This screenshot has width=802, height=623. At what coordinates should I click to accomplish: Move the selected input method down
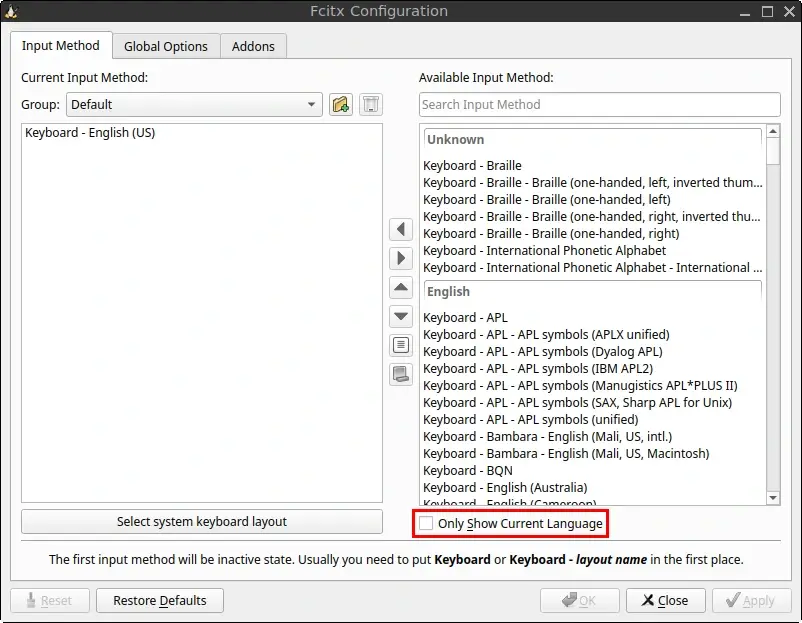click(401, 316)
